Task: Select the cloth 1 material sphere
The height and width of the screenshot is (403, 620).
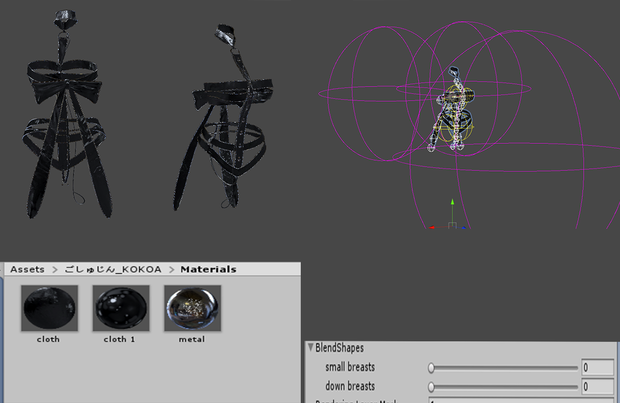Action: (121, 308)
